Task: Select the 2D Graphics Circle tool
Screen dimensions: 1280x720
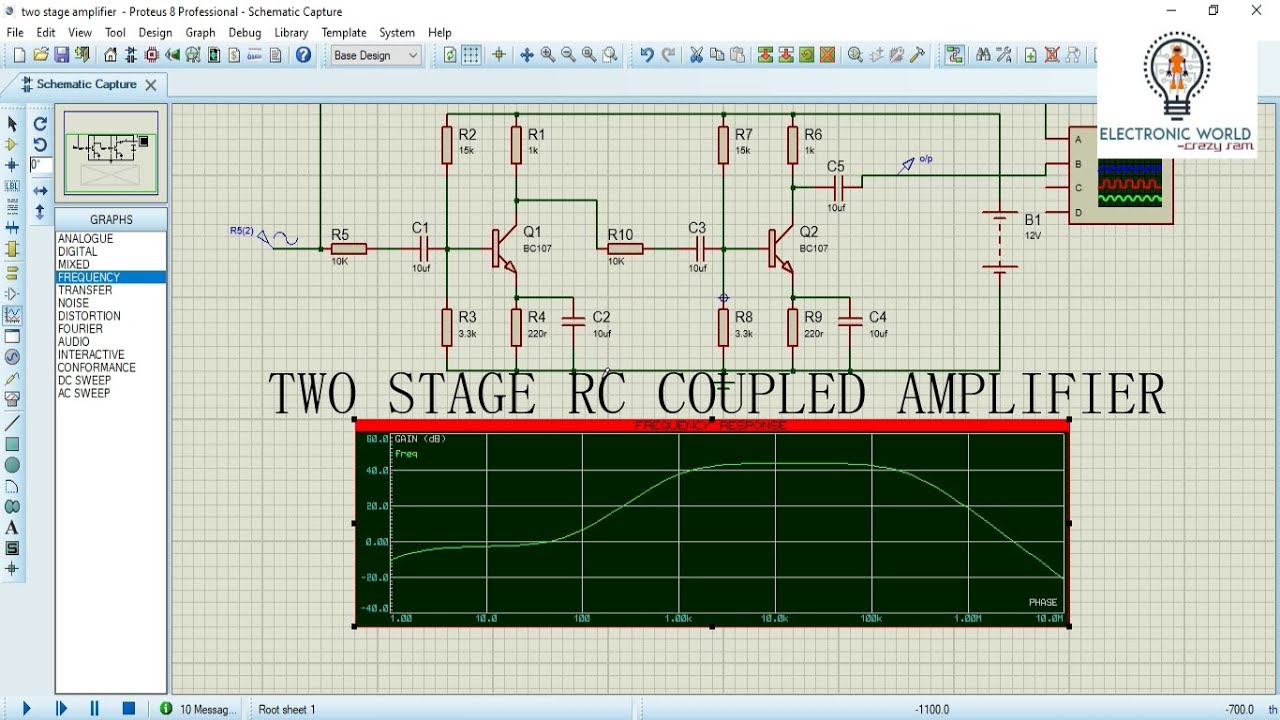Action: [x=12, y=465]
